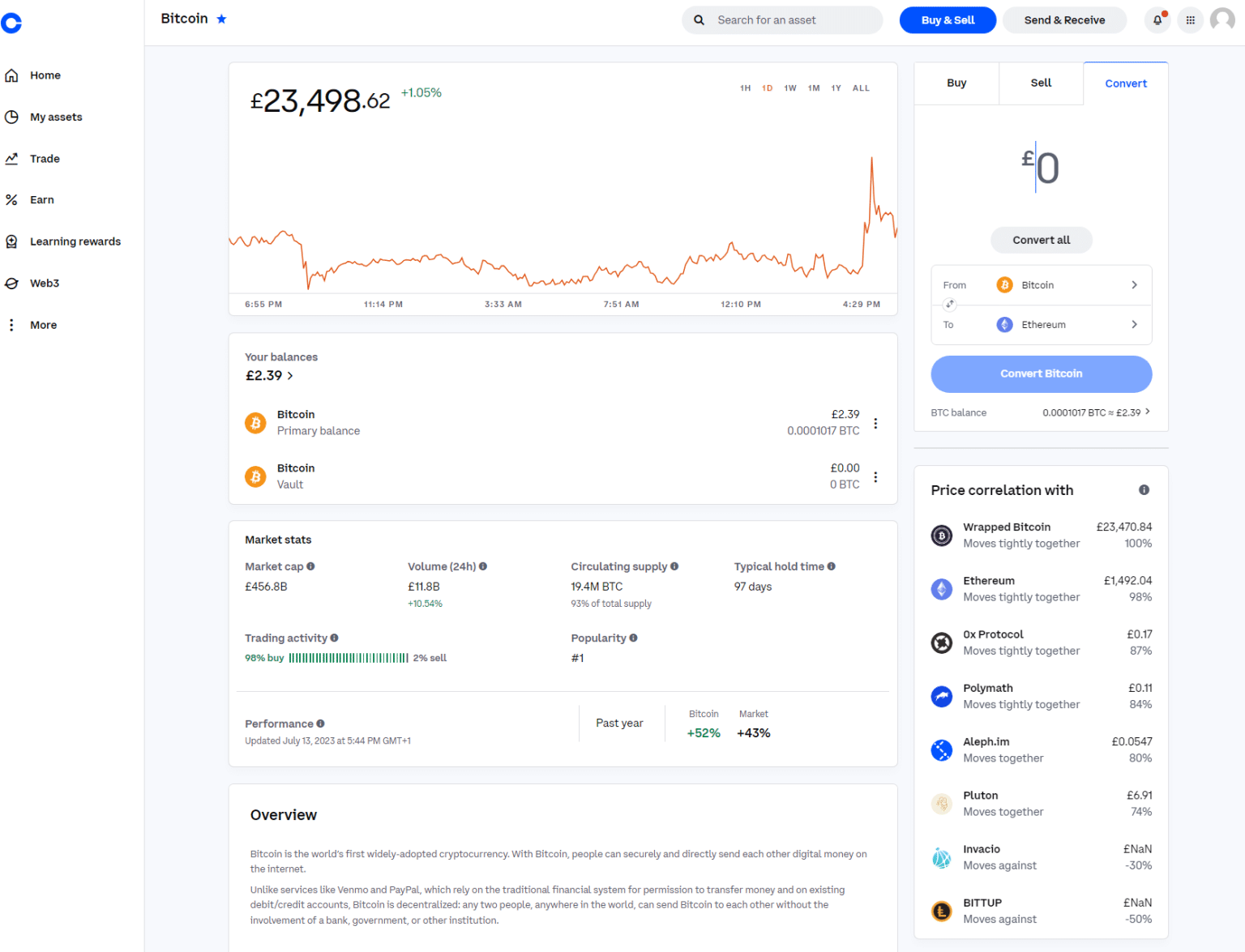Screen dimensions: 1245x952
Task: Open the Earn section
Action: tap(41, 199)
